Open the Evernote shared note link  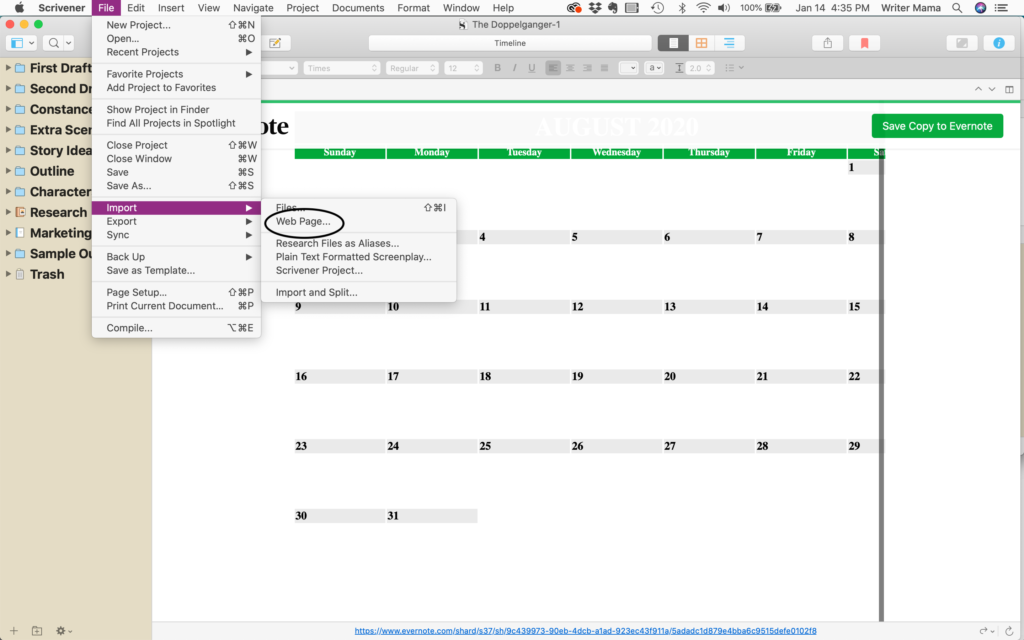point(585,631)
